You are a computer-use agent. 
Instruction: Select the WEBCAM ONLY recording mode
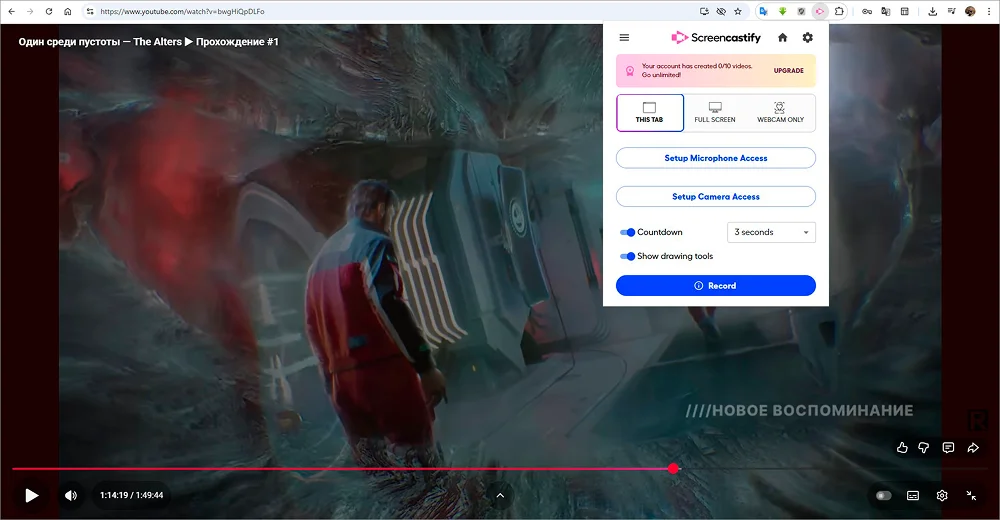[x=781, y=113]
